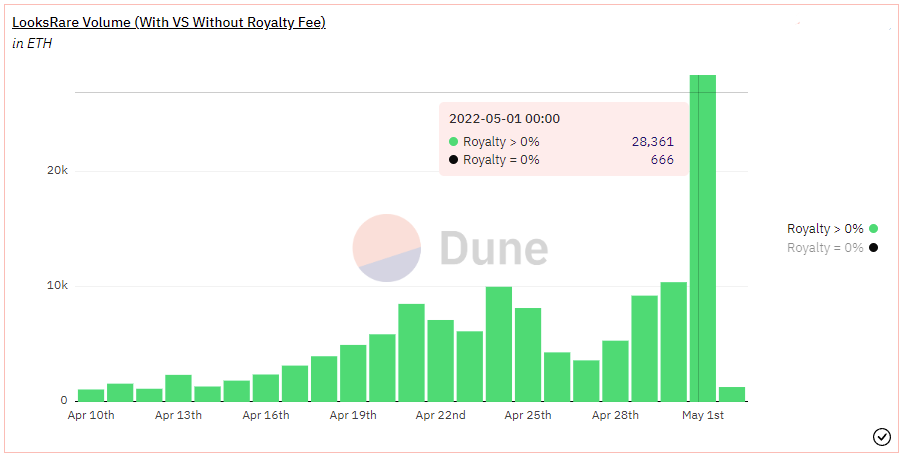Click the 20k y-axis label
Image resolution: width=905 pixels, height=457 pixels.
coord(57,170)
